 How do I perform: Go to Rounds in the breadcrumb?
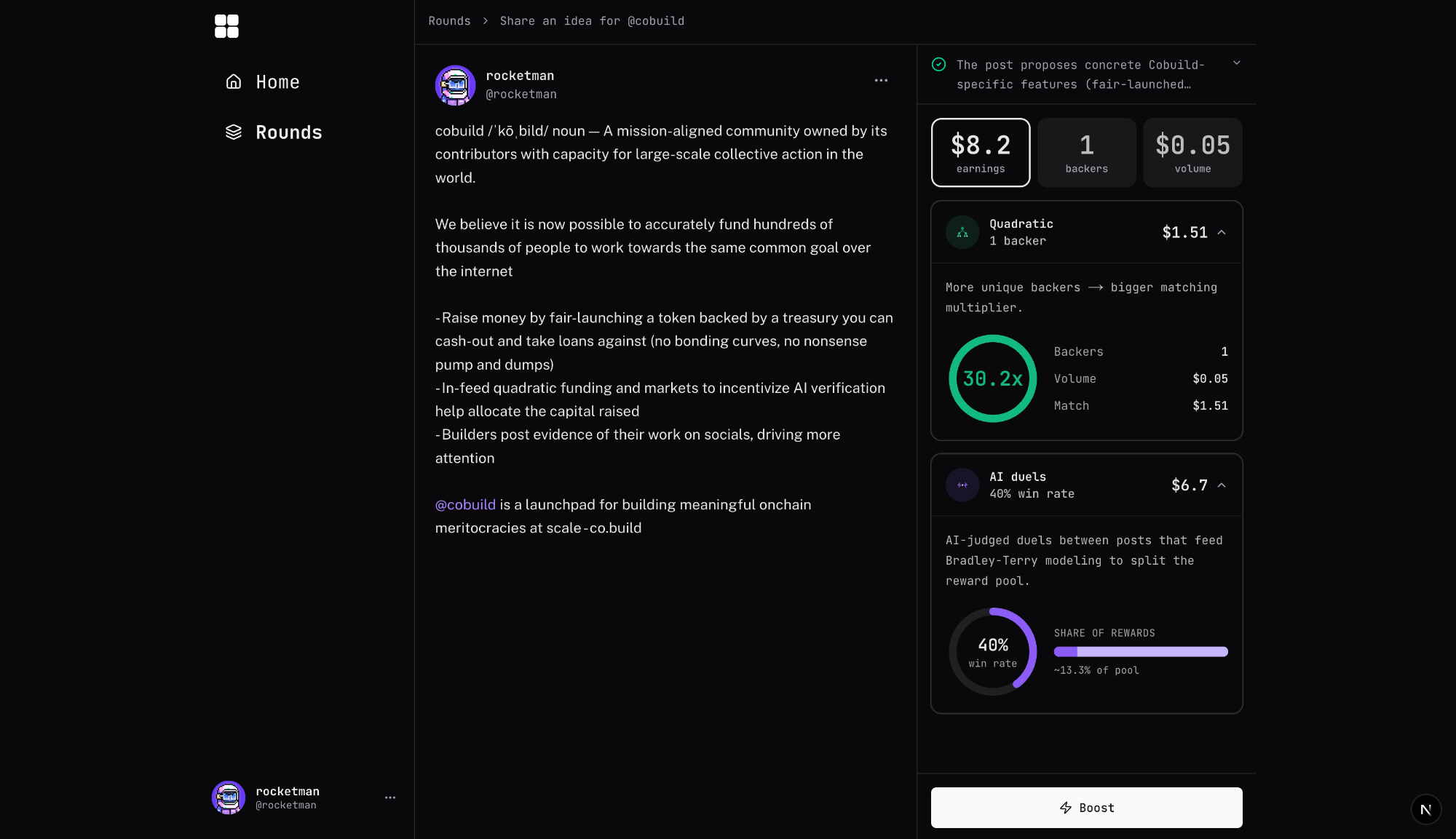click(x=449, y=21)
